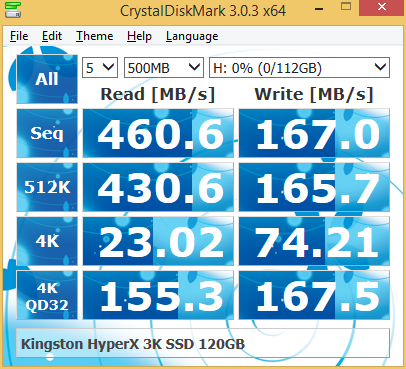Screen dimensions: 406x369
Task: Click the CrystalDiskMark app icon in title bar
Action: [x=13, y=10]
